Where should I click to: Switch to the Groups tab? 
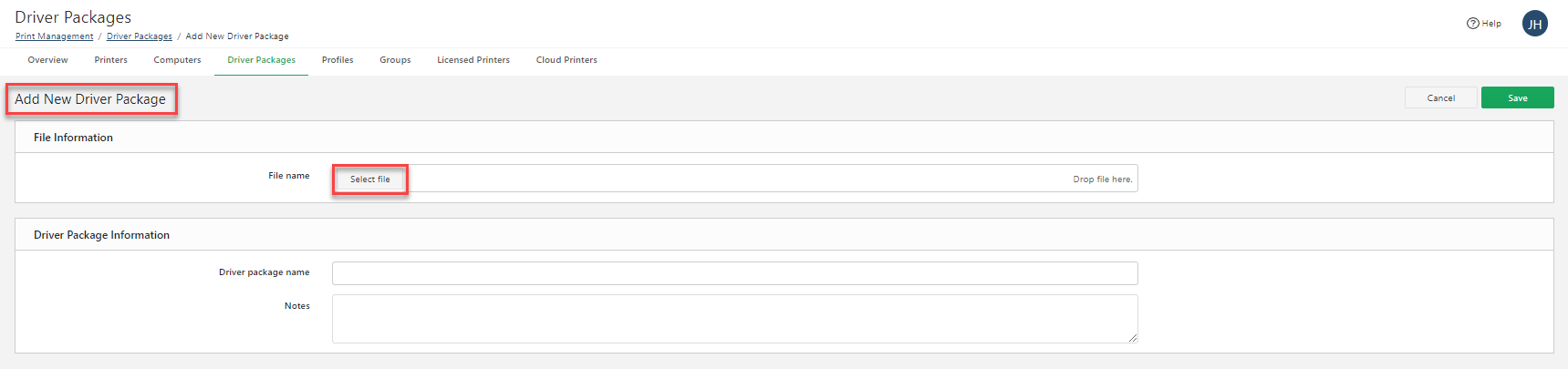(x=395, y=60)
